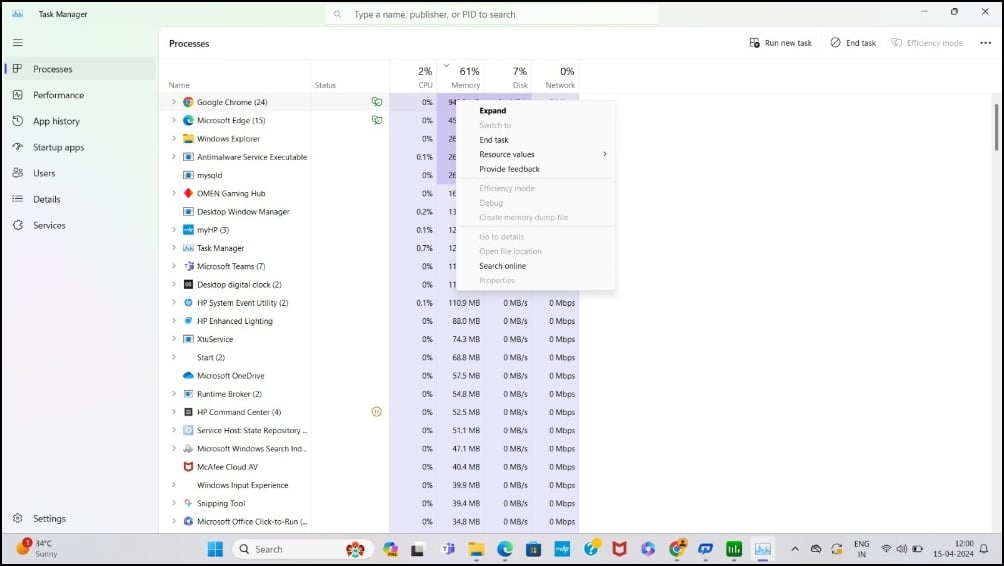Expand the Microsoft Edge process group

coord(173,120)
